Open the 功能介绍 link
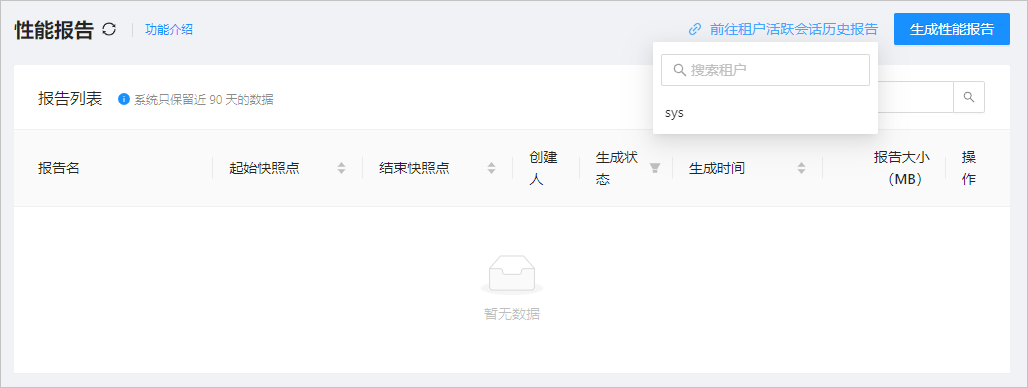 coord(168,29)
